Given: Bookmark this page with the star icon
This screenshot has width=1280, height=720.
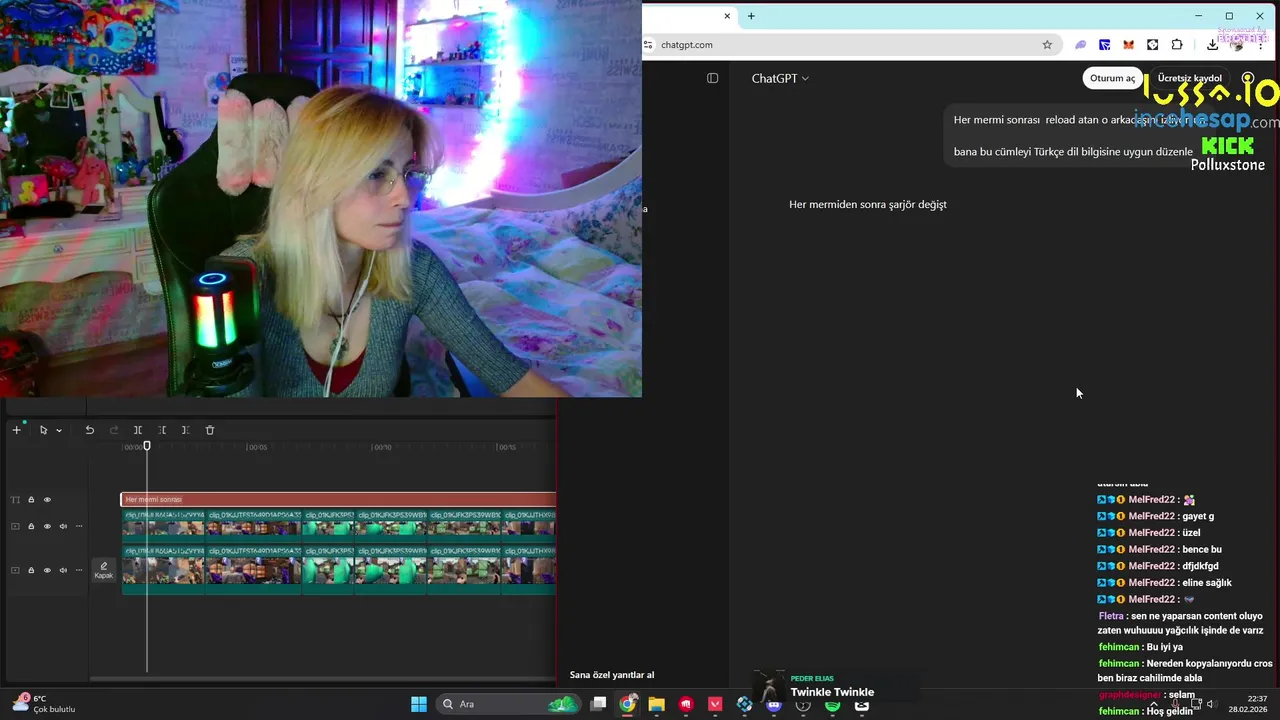Looking at the screenshot, I should pyautogui.click(x=1047, y=44).
